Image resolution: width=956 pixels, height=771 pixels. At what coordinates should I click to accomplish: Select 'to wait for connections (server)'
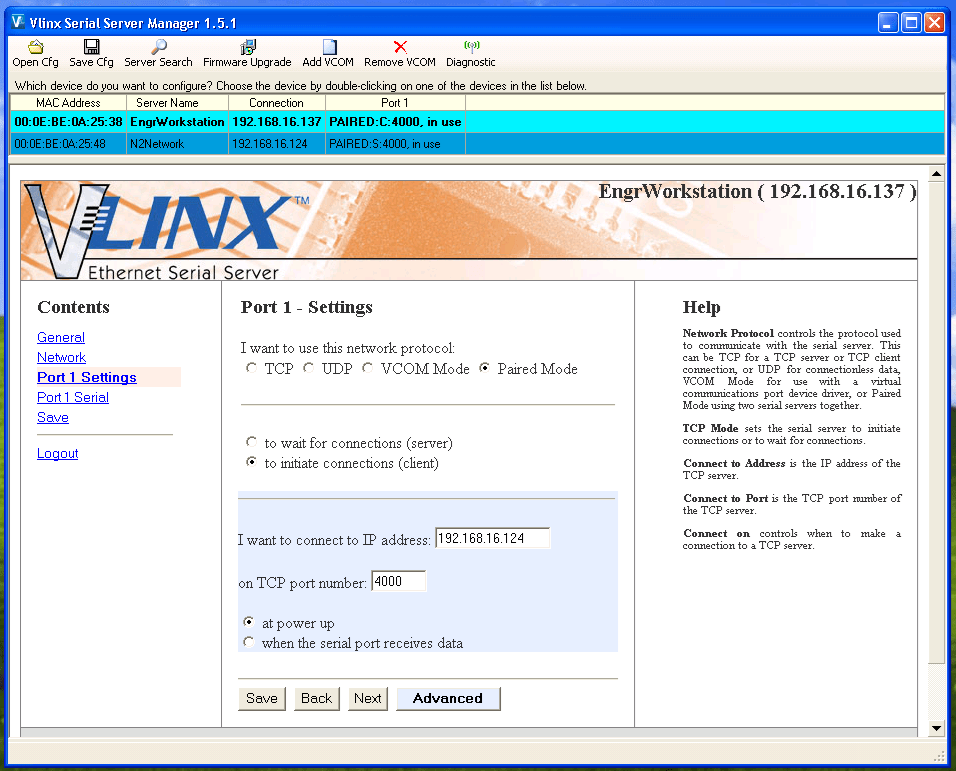click(251, 442)
